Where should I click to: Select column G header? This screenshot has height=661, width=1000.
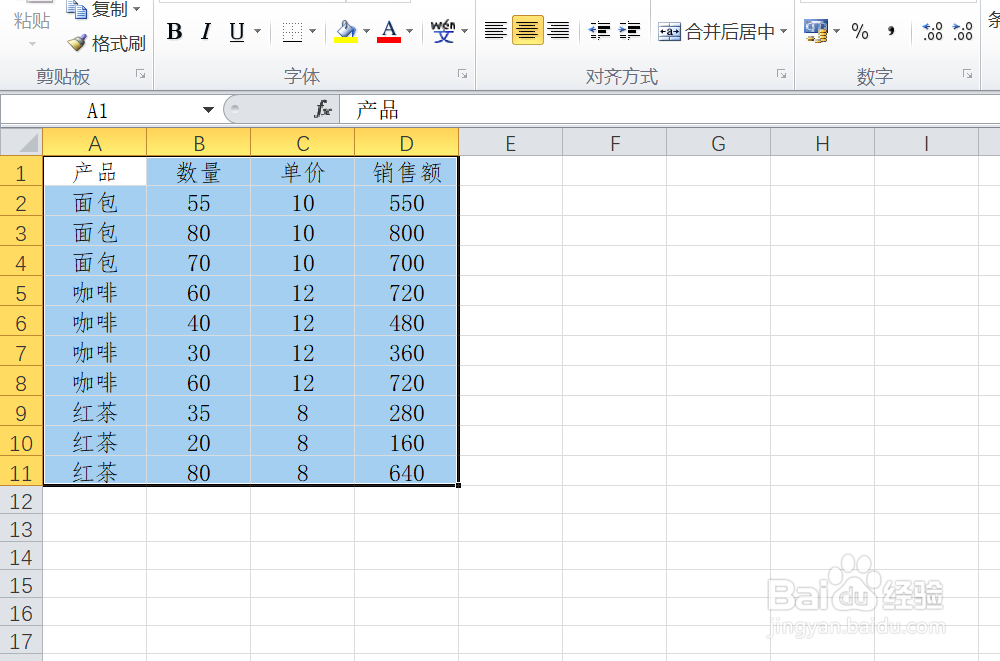click(718, 143)
